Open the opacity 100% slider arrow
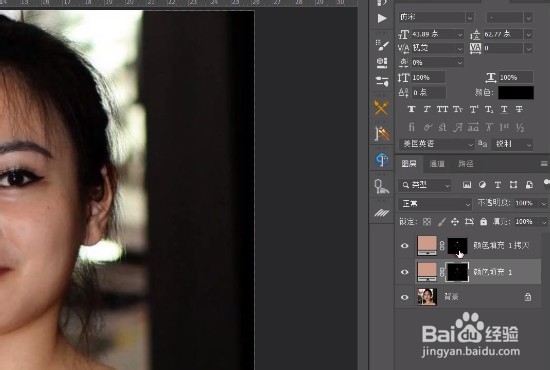The image size is (550, 370). click(544, 203)
